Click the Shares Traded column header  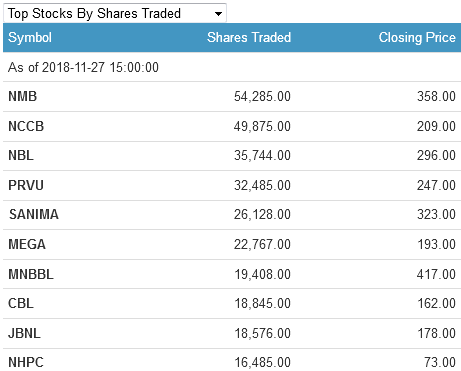(x=249, y=37)
